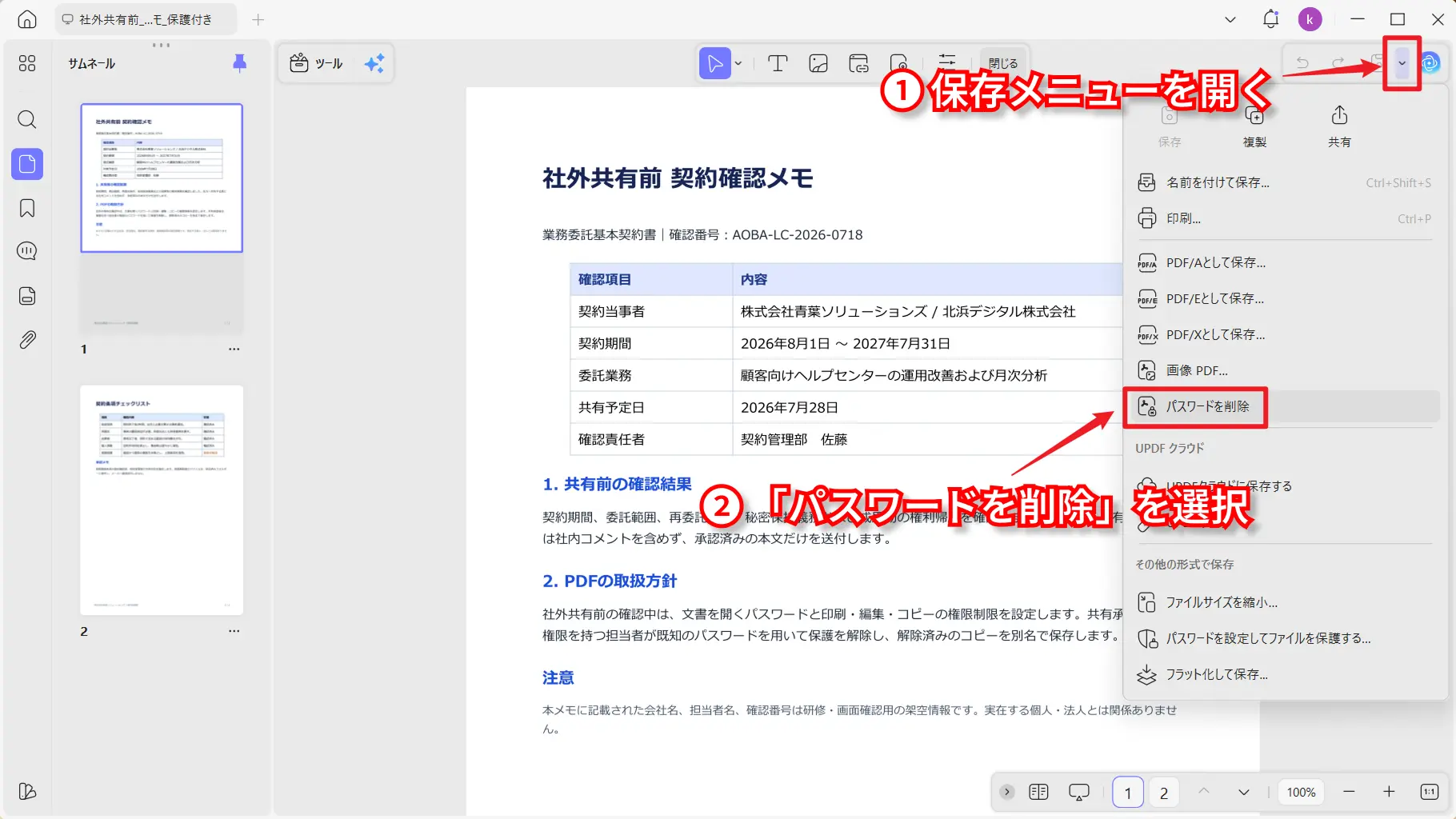1456x819 pixels.
Task: Select page 2 thumbnail
Action: 162,500
